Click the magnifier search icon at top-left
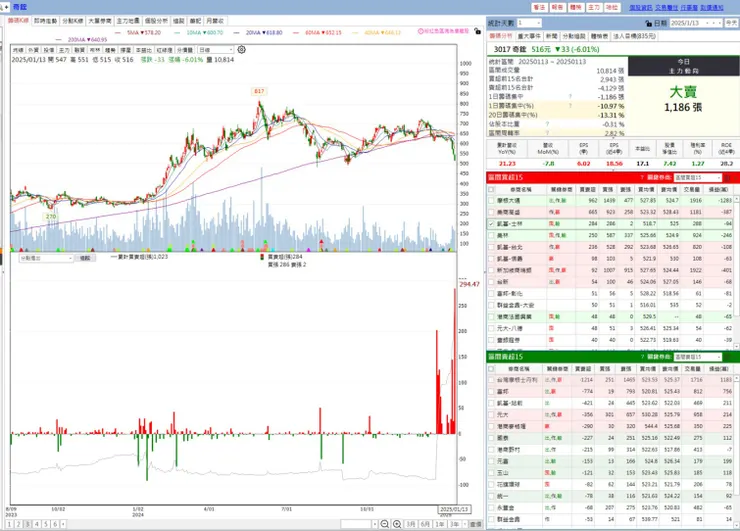This screenshot has width=740, height=531. coord(1,7)
